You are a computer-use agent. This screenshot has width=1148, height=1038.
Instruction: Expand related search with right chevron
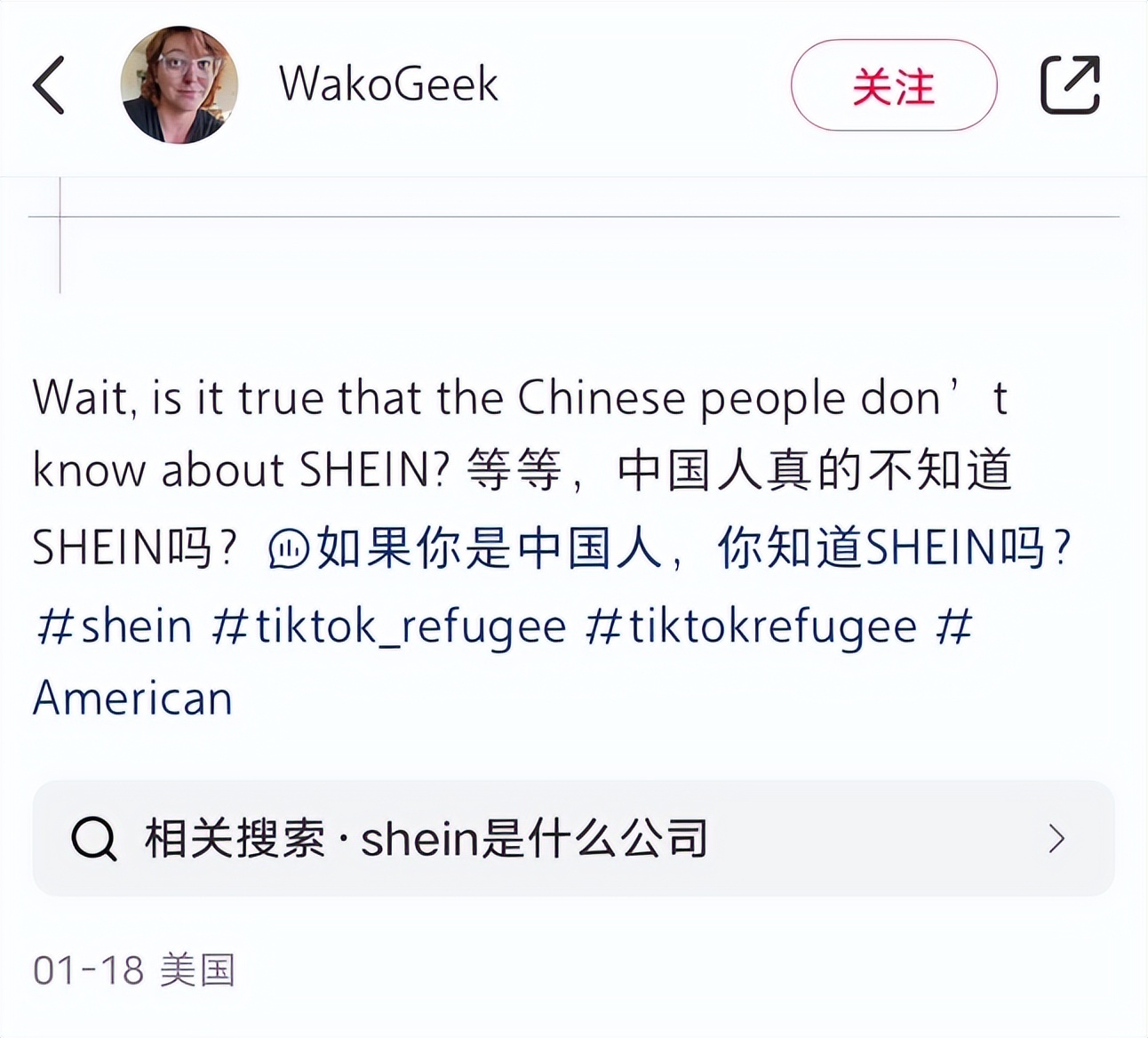[x=1056, y=838]
